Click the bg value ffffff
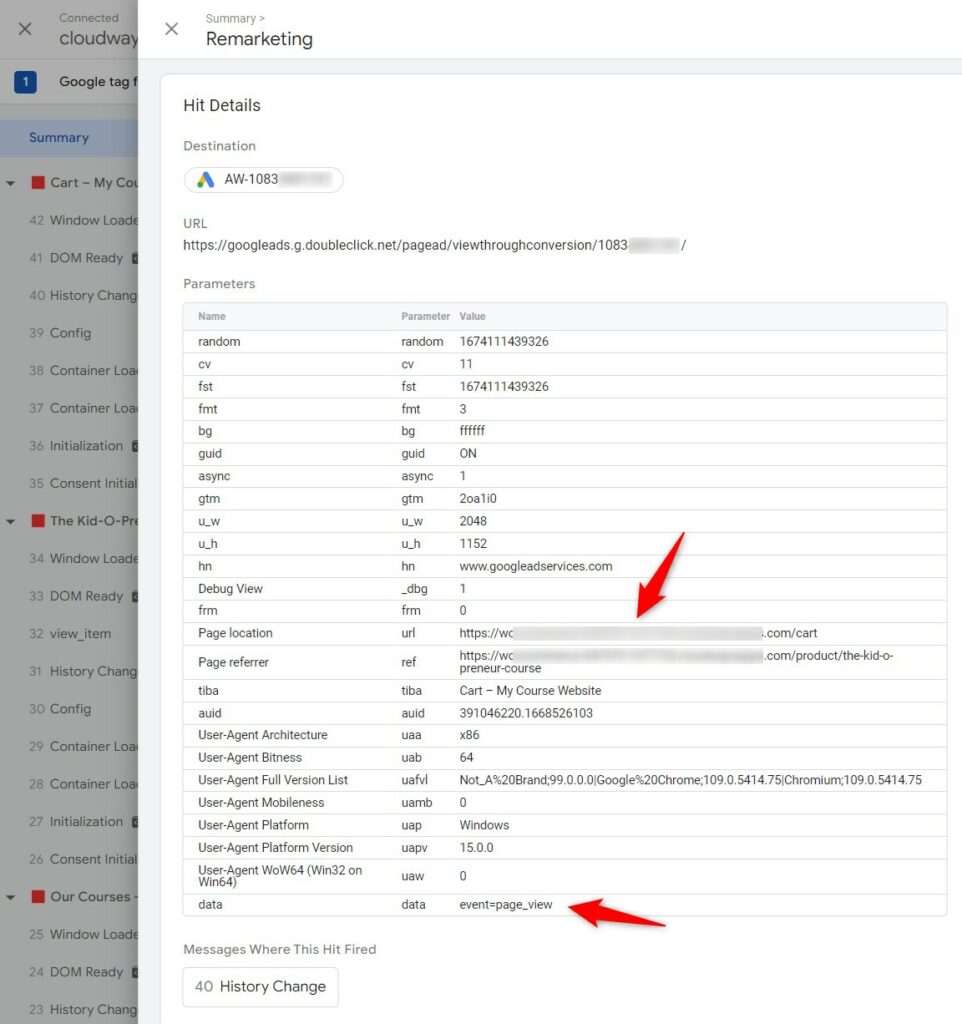 pos(472,431)
